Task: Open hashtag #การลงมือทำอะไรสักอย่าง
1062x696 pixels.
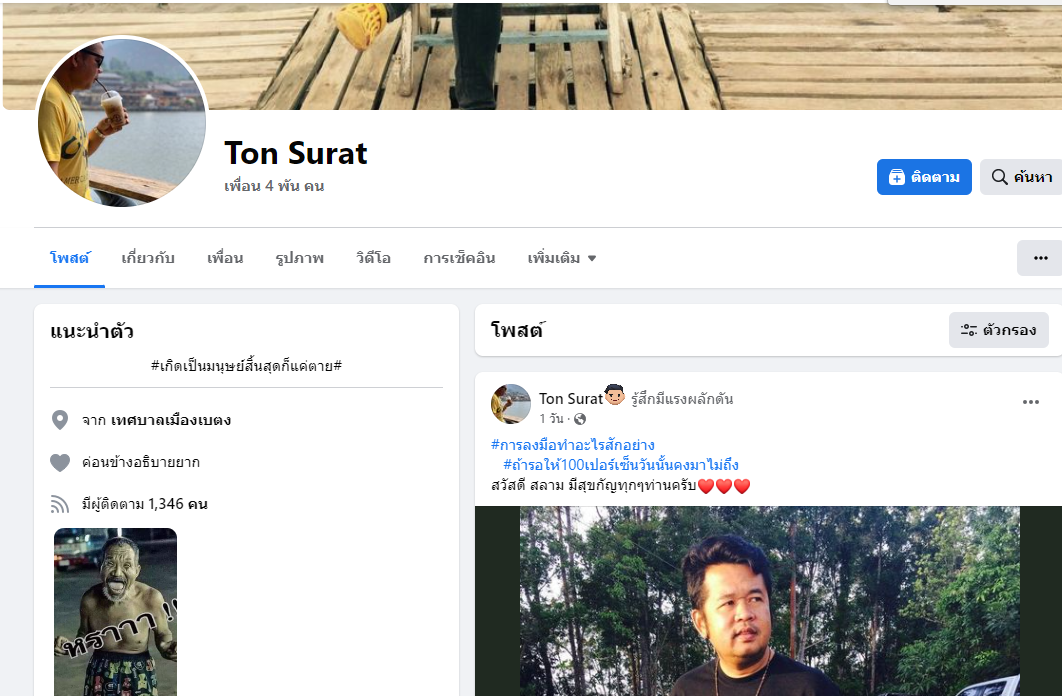Action: (x=572, y=445)
